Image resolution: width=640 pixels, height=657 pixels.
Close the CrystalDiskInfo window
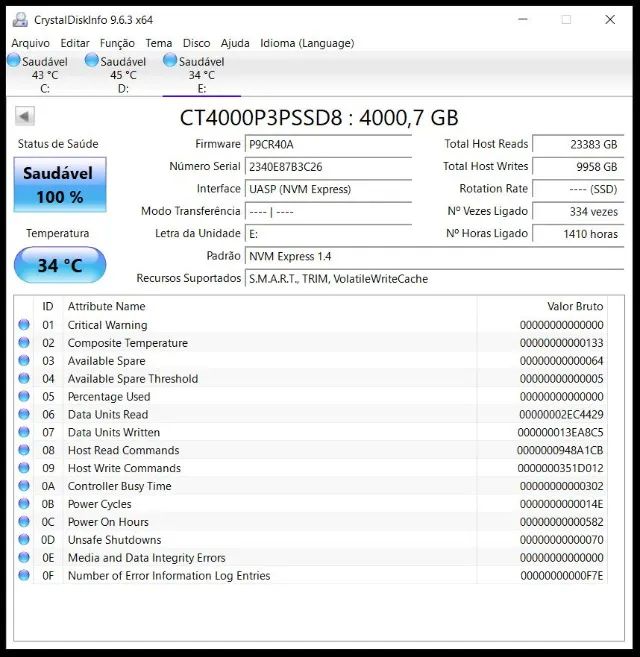pyautogui.click(x=610, y=19)
